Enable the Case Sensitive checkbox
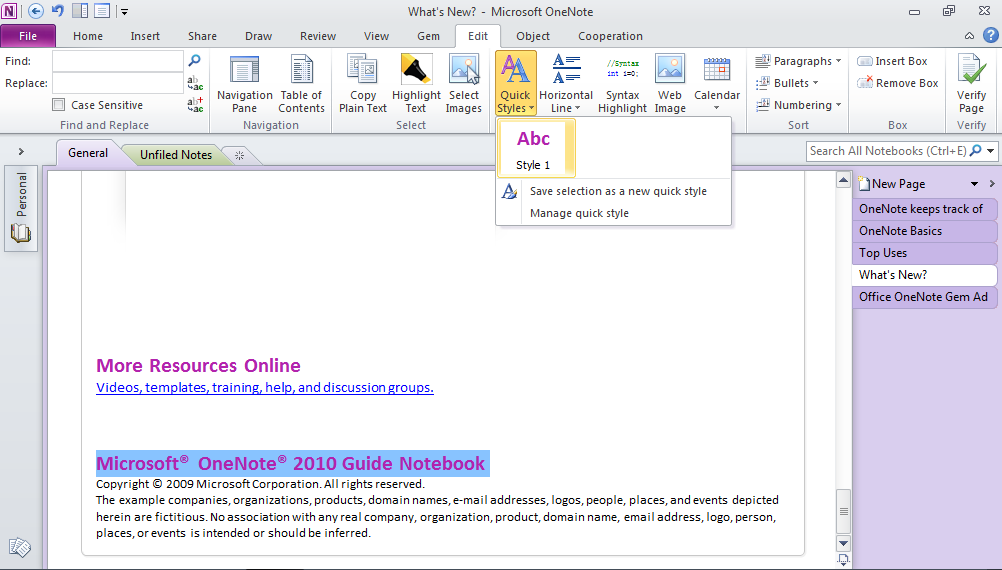The image size is (1002, 570). pyautogui.click(x=59, y=105)
